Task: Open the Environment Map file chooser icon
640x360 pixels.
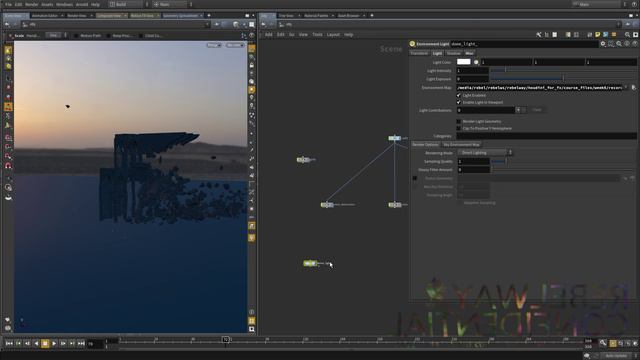Action: [633, 88]
